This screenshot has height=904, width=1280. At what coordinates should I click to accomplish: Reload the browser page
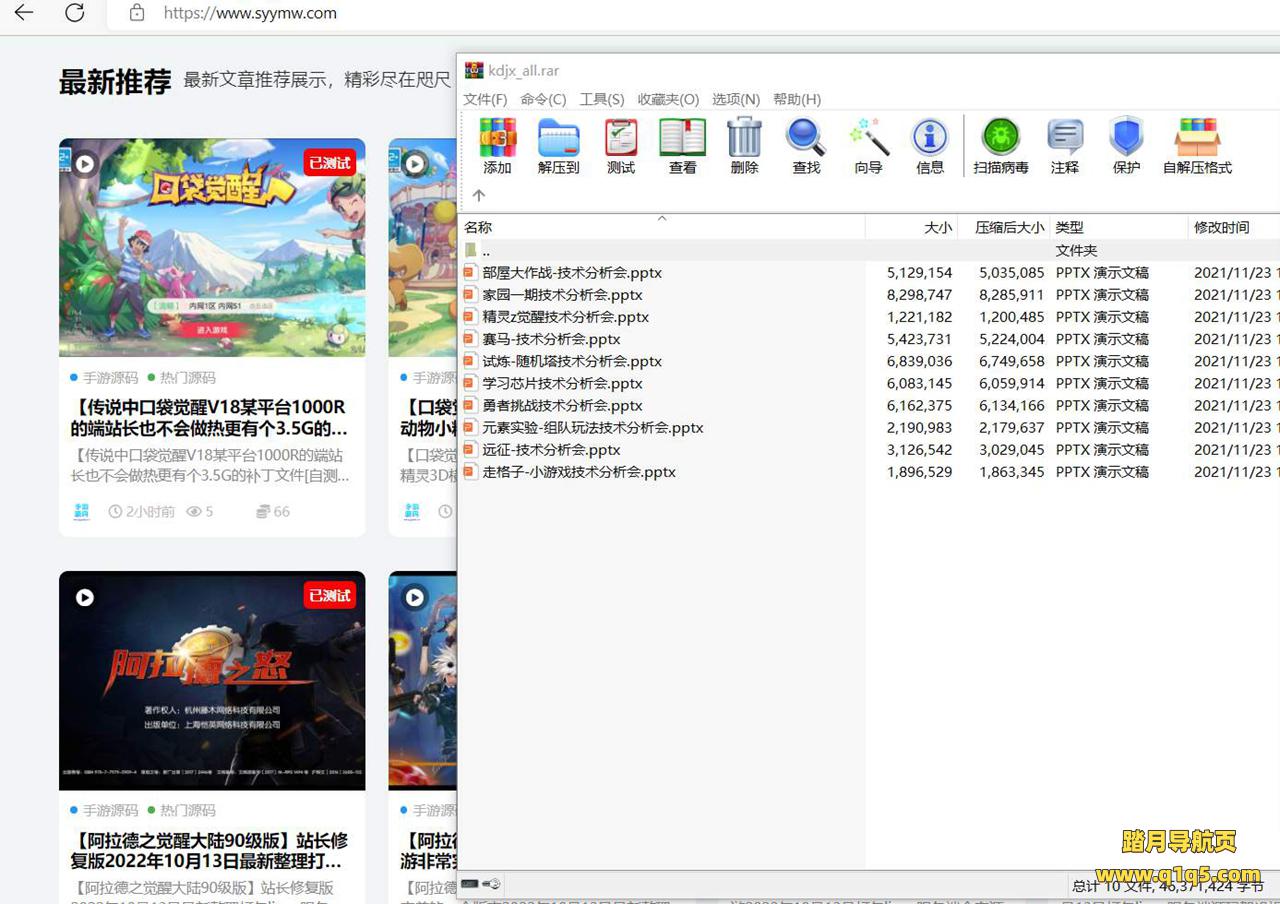[x=74, y=13]
